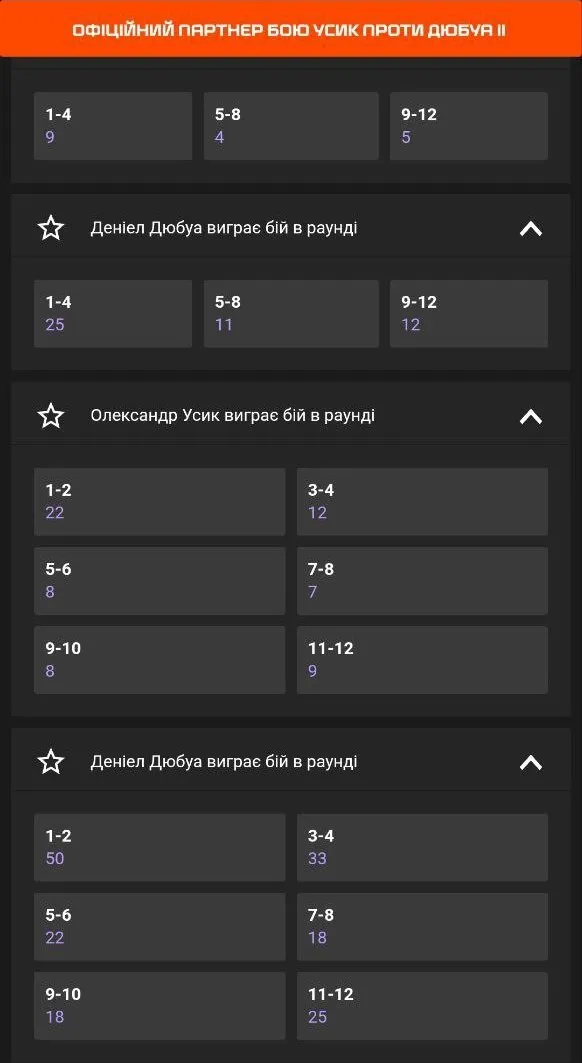Pick Дюбуа rounds 5-8 at odds 11
The height and width of the screenshot is (1063, 582).
[x=291, y=313]
